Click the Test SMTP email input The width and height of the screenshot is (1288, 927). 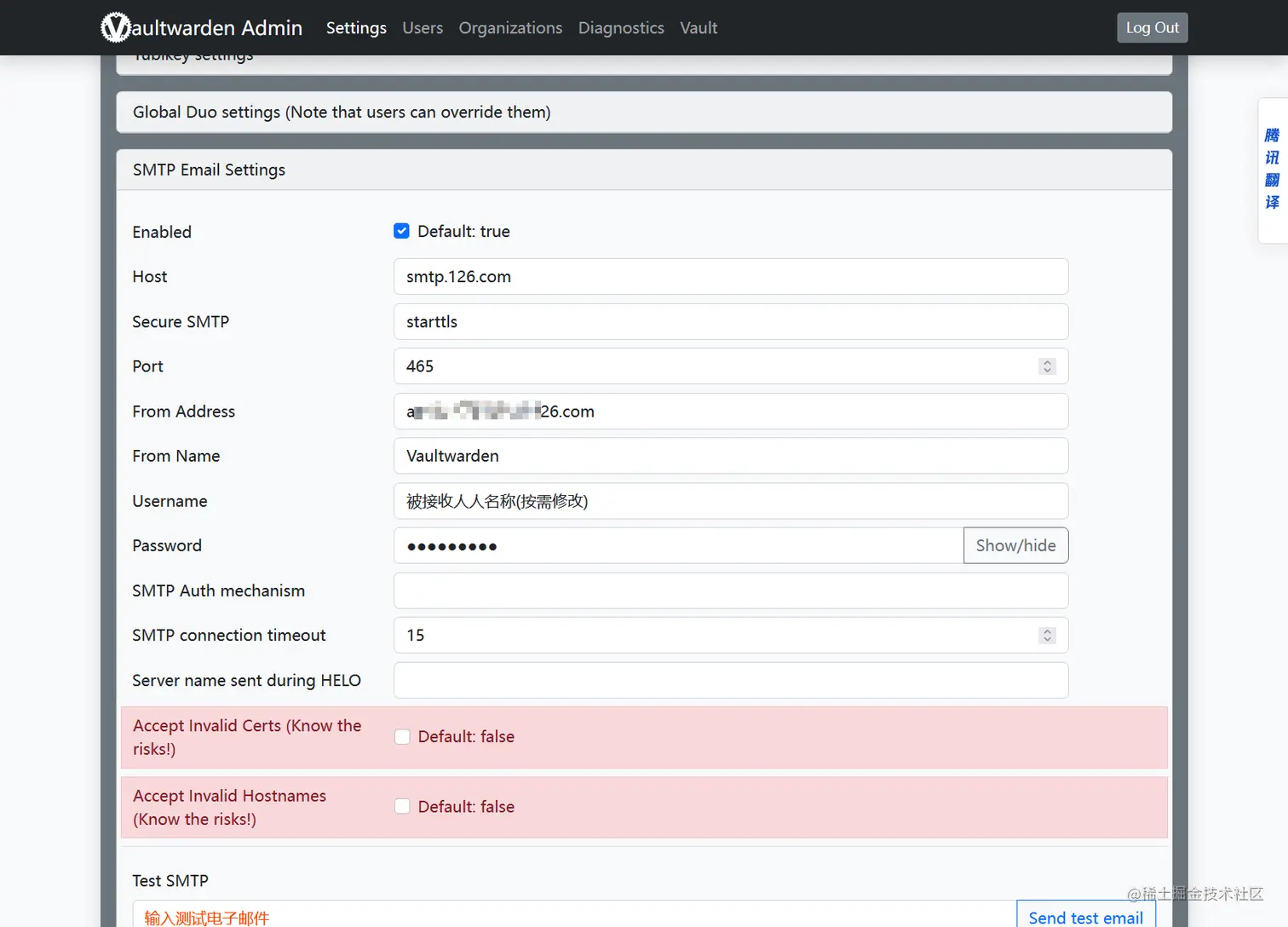[574, 917]
